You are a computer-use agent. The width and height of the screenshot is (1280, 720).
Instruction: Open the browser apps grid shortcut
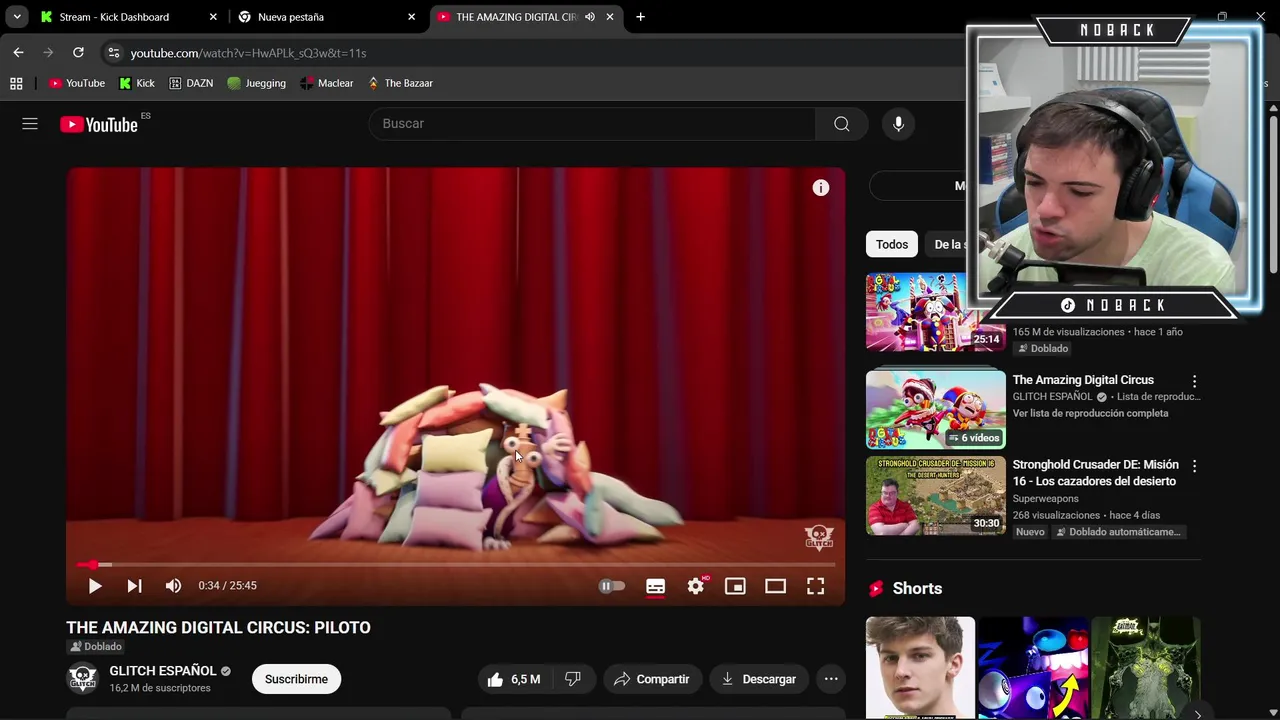coord(16,83)
